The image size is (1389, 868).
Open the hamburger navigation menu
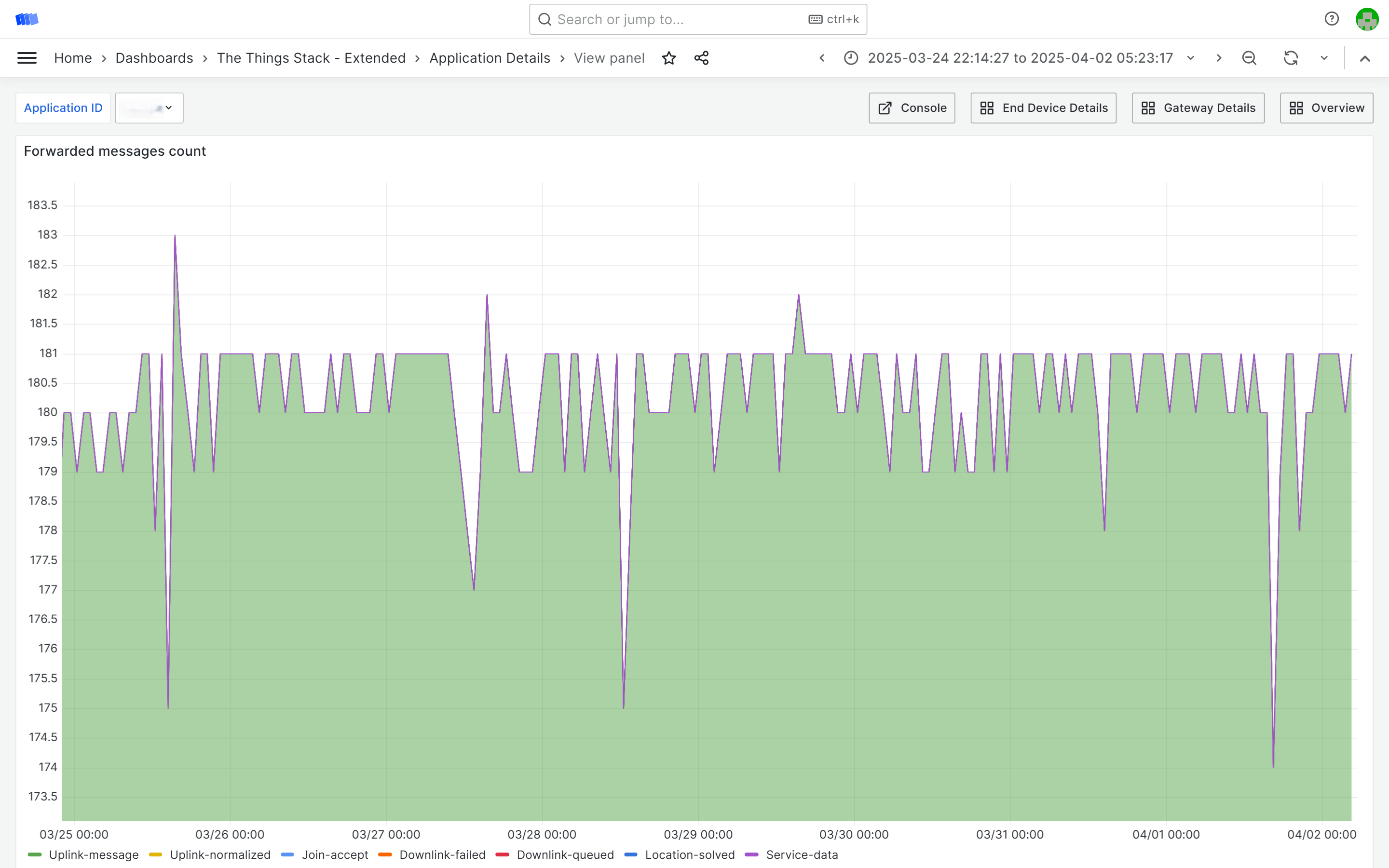tap(27, 58)
